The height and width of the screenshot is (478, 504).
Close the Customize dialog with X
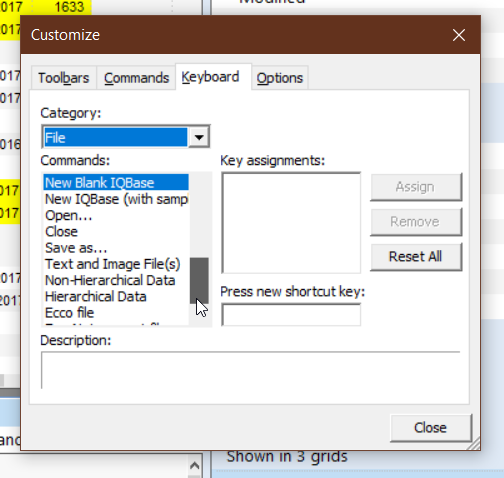tap(459, 35)
